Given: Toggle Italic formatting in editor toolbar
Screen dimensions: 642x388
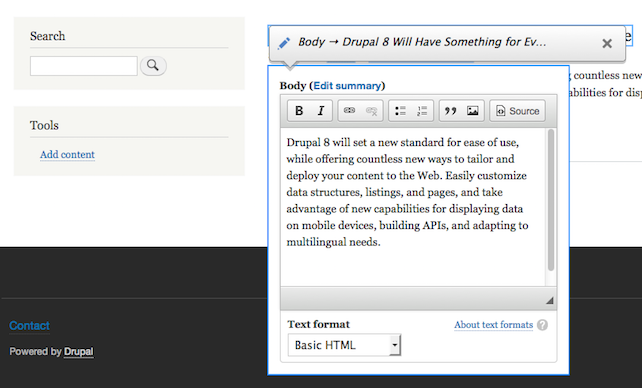Looking at the screenshot, I should (321, 111).
